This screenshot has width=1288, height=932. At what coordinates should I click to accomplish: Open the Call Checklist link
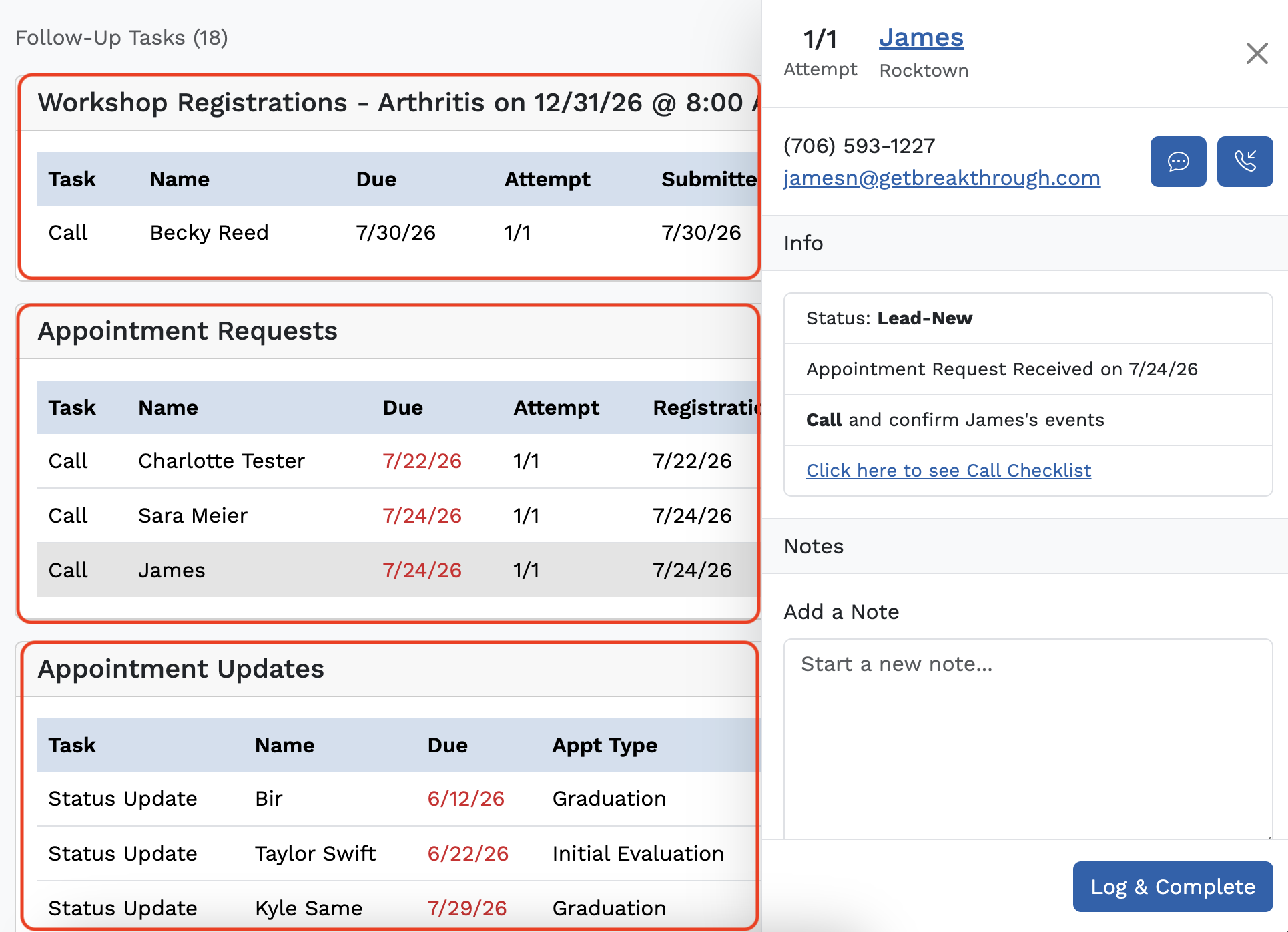click(948, 470)
